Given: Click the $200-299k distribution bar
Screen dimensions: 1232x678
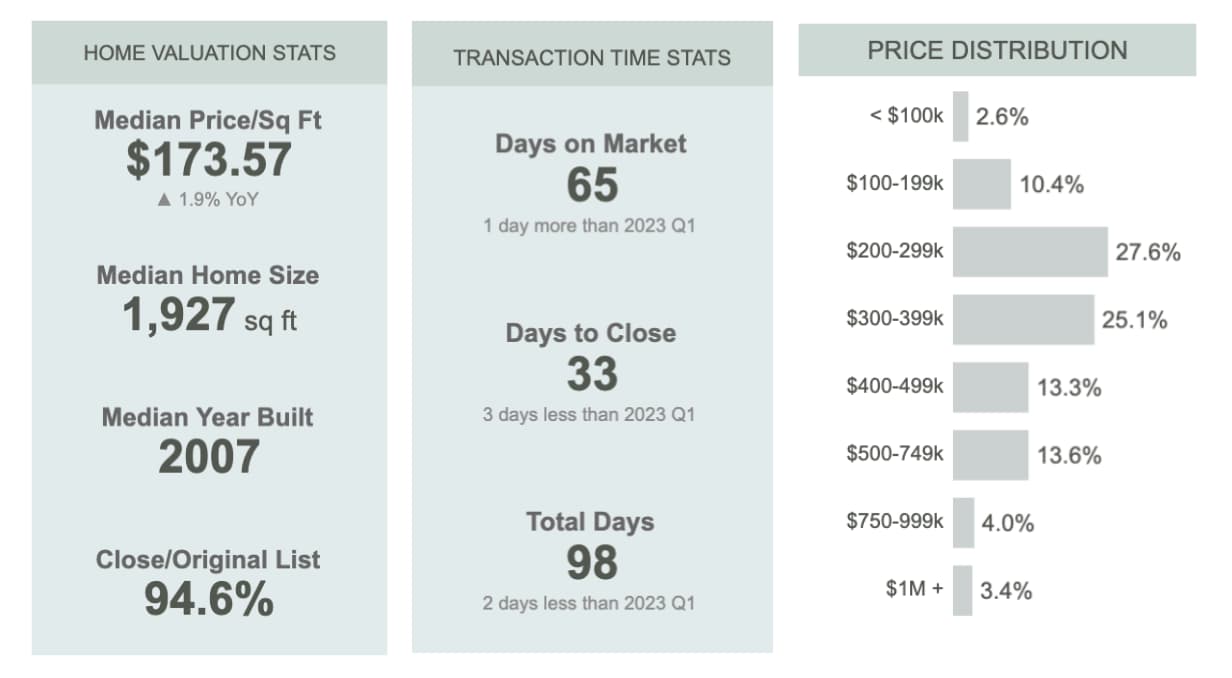Looking at the screenshot, I should click(1029, 252).
